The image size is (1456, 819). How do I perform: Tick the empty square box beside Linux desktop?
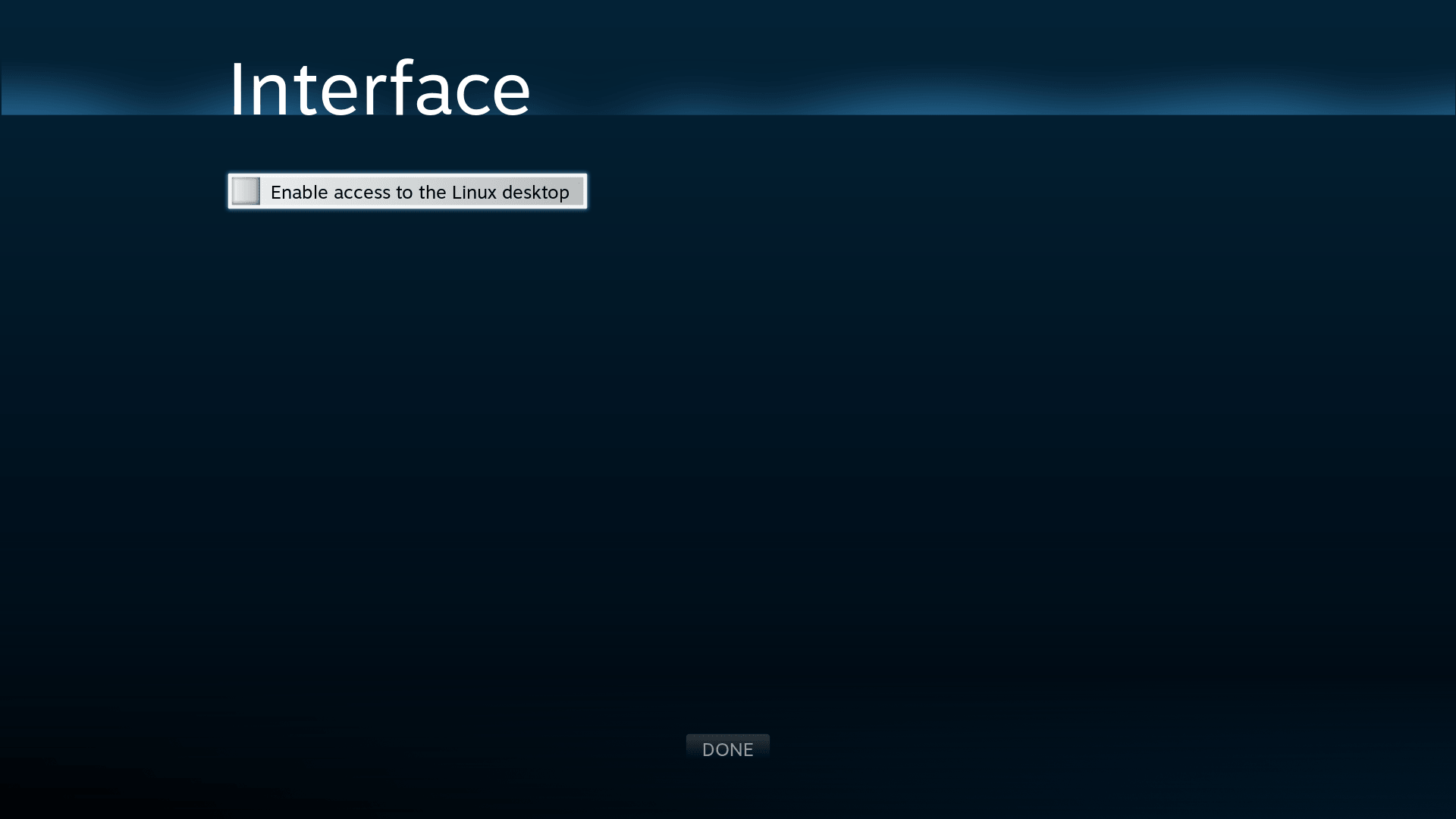click(x=246, y=191)
